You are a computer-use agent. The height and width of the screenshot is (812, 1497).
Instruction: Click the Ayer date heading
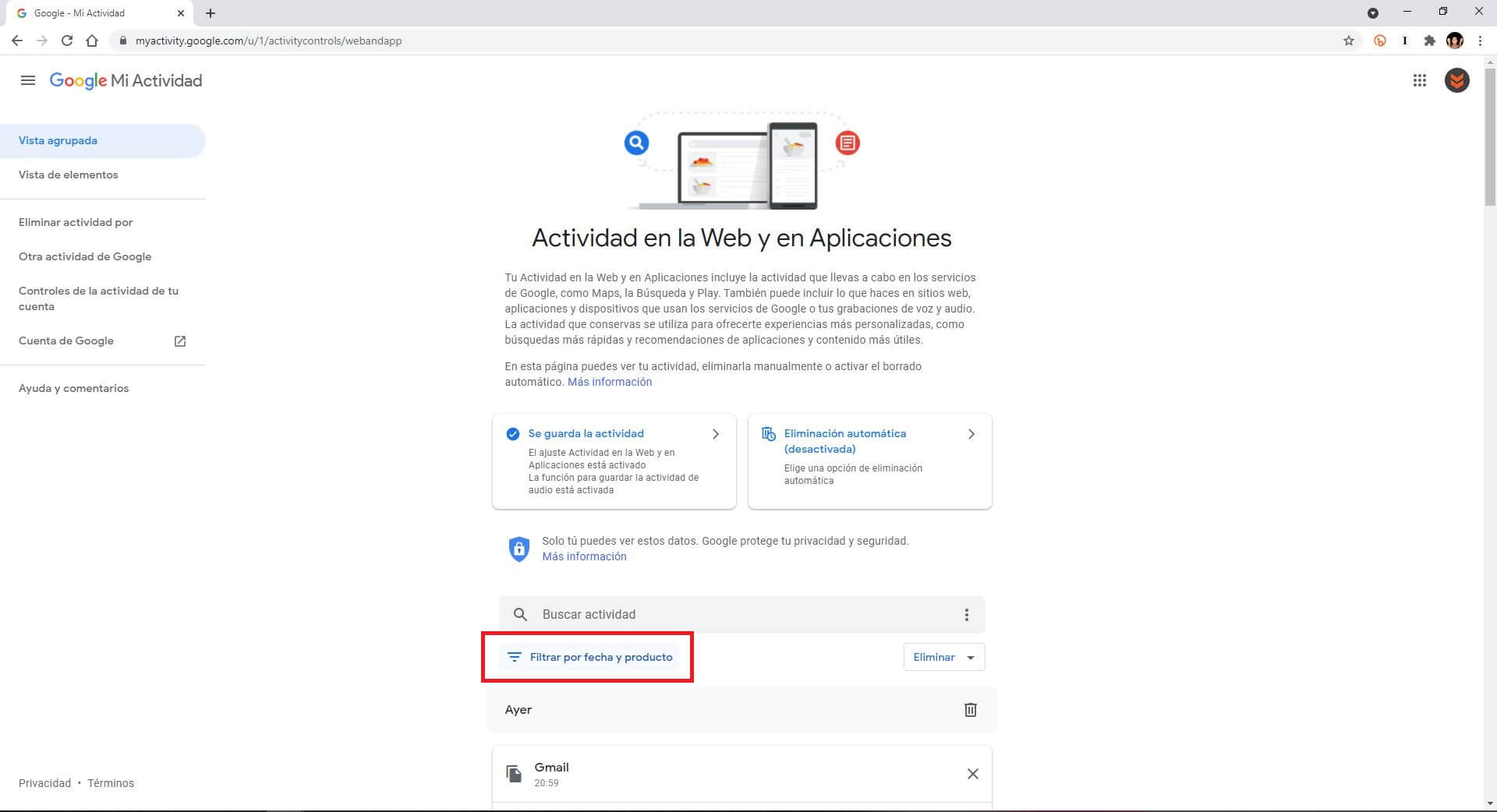(x=518, y=710)
